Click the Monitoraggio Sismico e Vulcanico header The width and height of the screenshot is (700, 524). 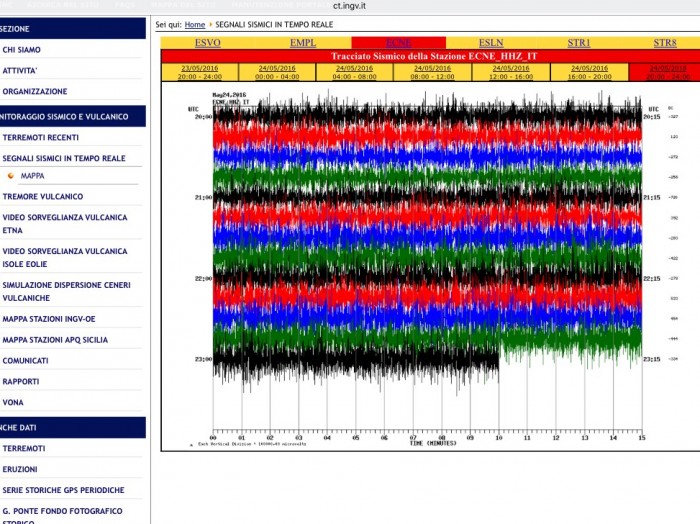[73, 116]
